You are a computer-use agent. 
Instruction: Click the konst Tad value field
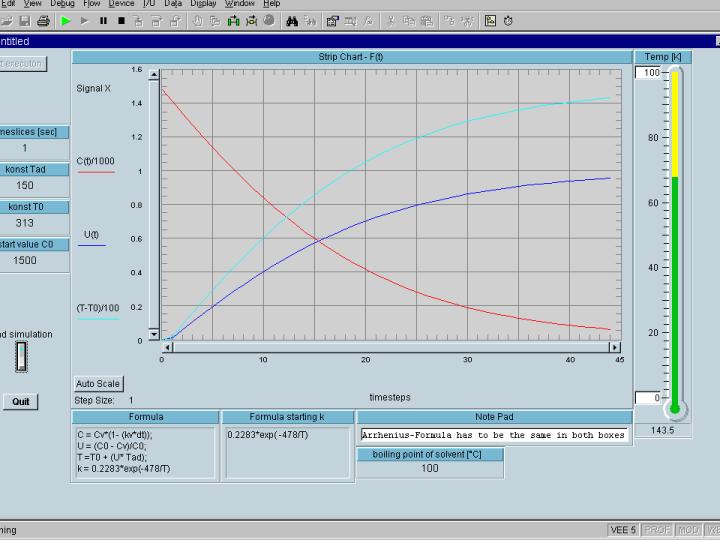pos(25,185)
